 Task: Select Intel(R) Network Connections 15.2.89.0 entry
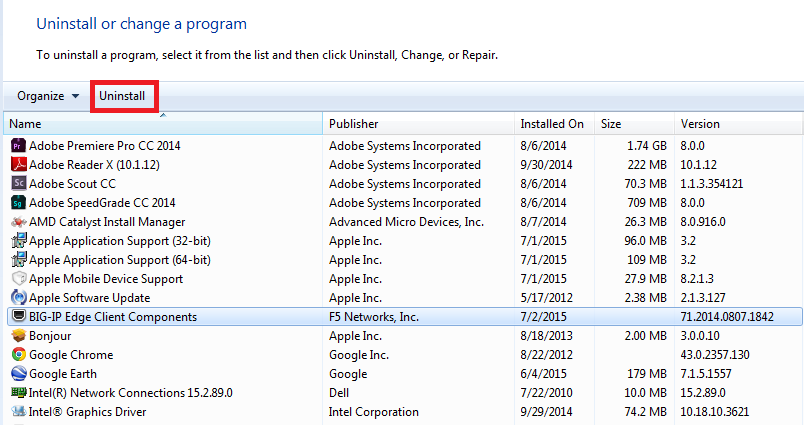coord(131,393)
